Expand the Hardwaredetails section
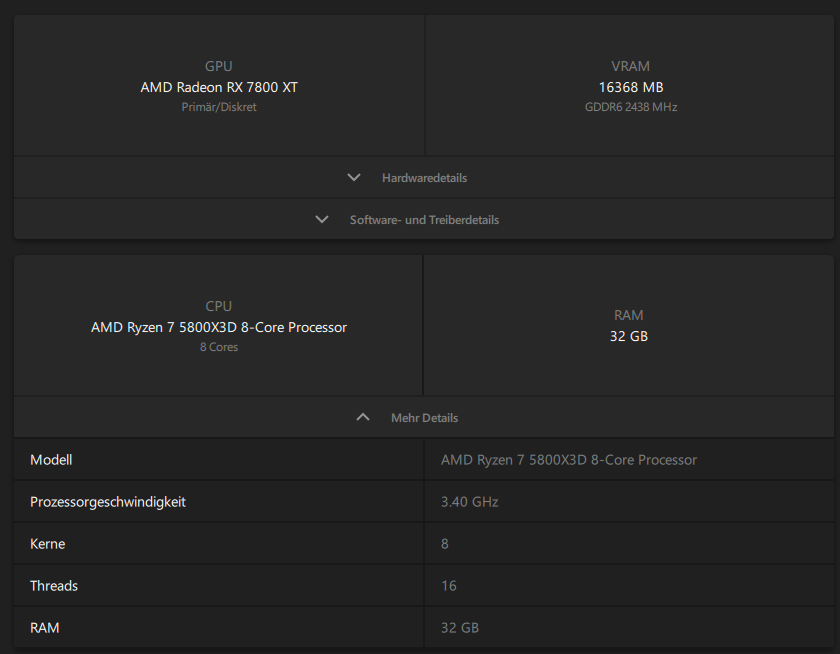This screenshot has height=654, width=840. click(423, 177)
